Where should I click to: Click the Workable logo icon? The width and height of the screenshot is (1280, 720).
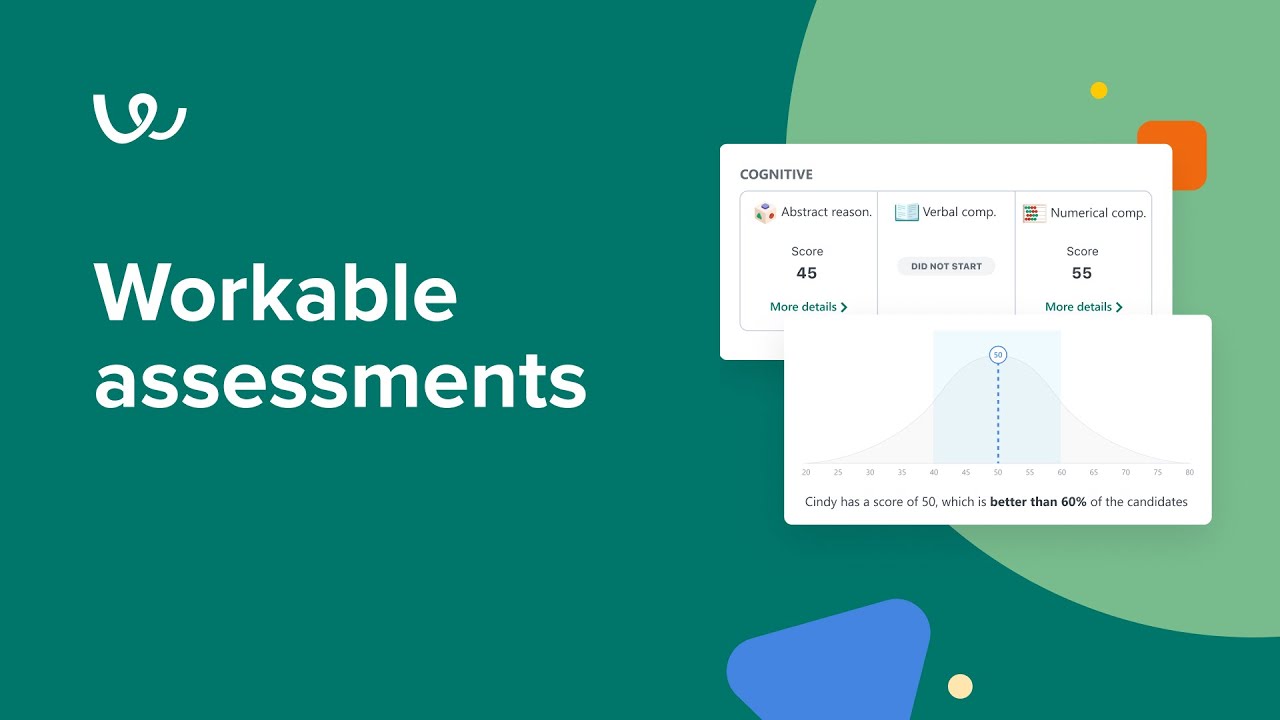(140, 118)
